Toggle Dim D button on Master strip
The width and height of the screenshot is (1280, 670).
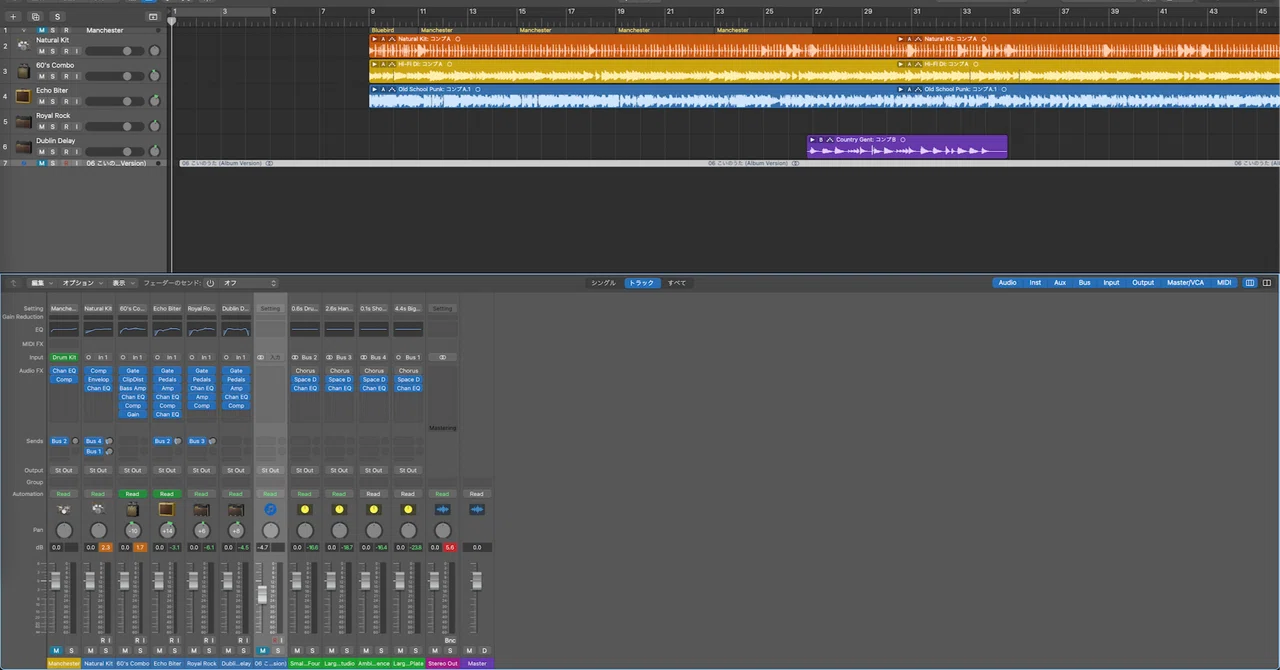click(484, 651)
